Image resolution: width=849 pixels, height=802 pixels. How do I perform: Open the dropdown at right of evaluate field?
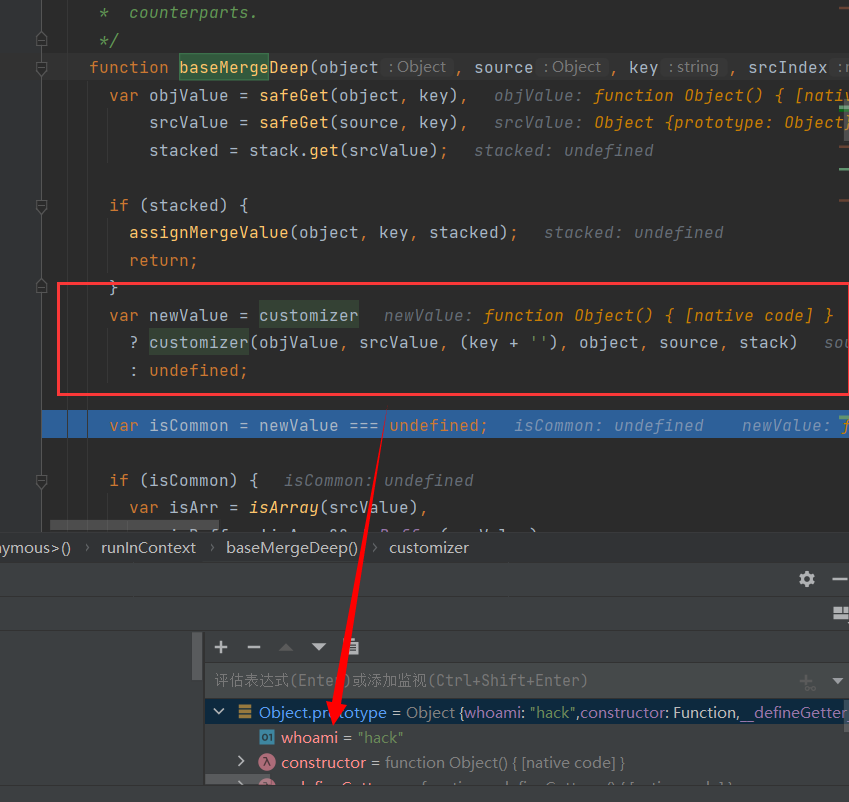click(838, 681)
